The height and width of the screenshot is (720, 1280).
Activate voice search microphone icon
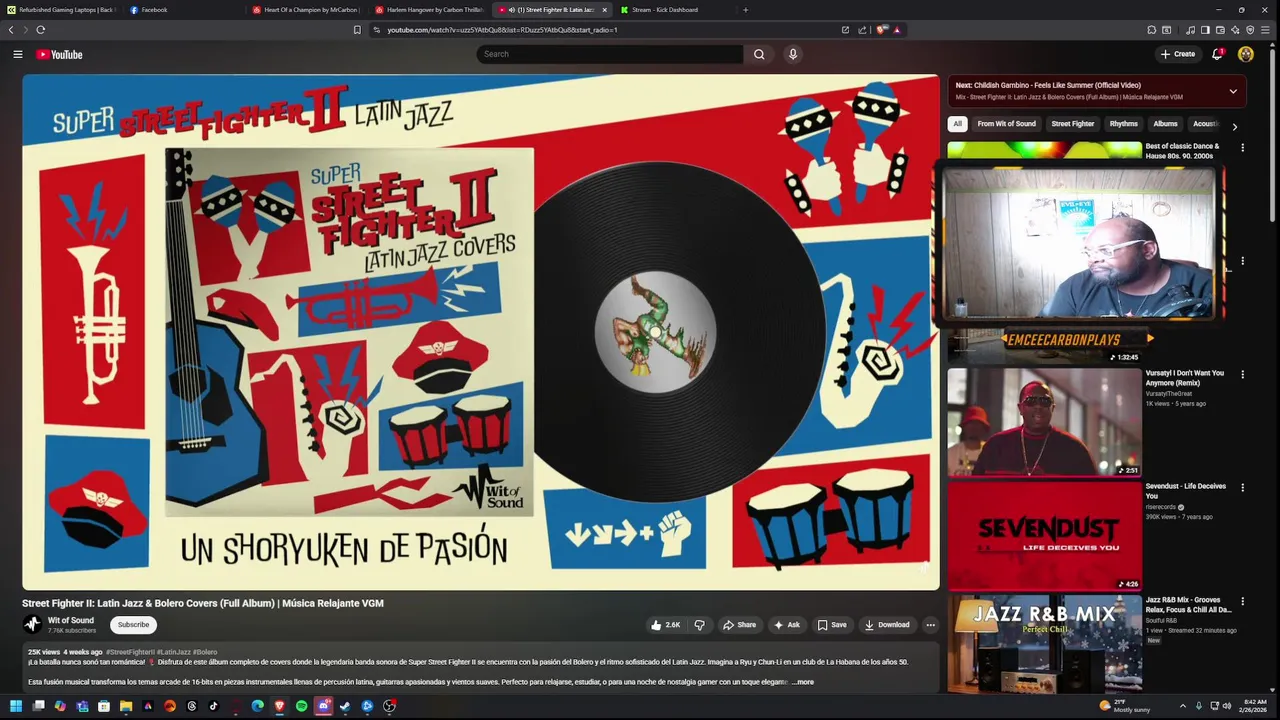793,54
